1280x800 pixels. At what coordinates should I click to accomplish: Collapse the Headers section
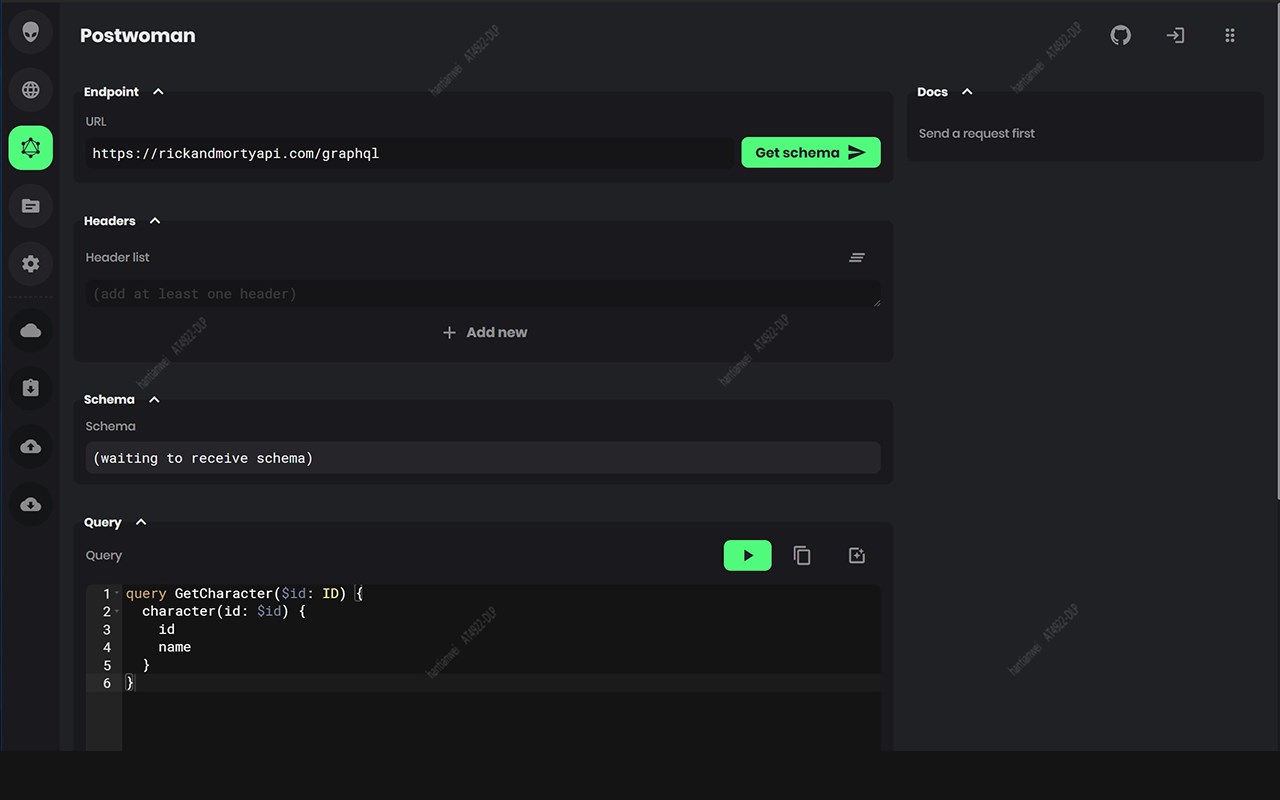point(154,221)
